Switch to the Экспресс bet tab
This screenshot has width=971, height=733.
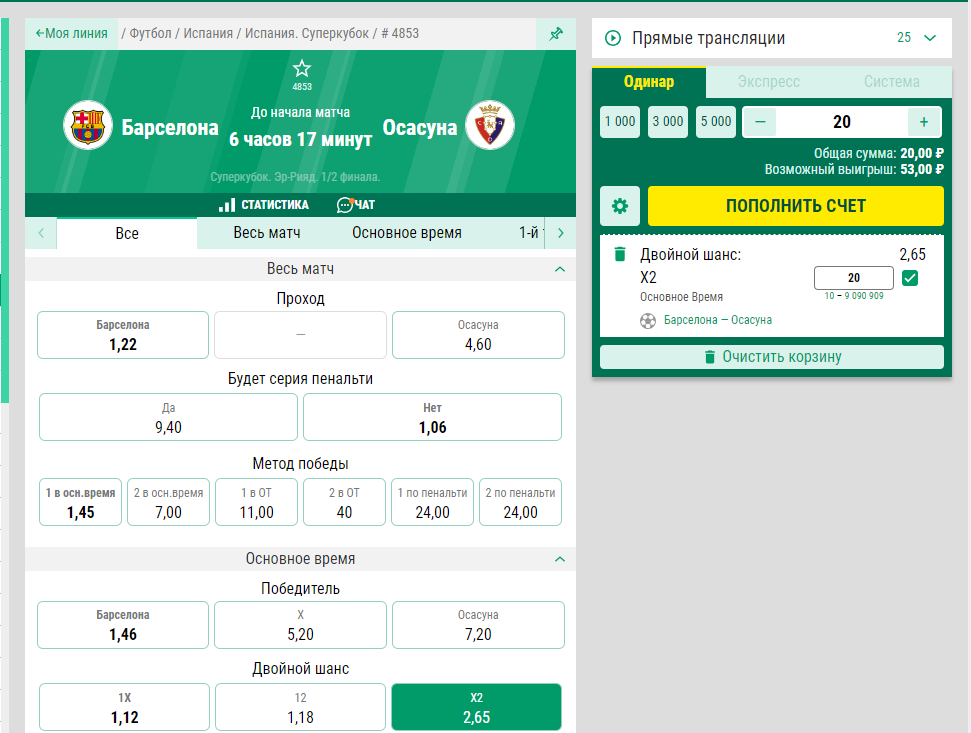click(769, 82)
